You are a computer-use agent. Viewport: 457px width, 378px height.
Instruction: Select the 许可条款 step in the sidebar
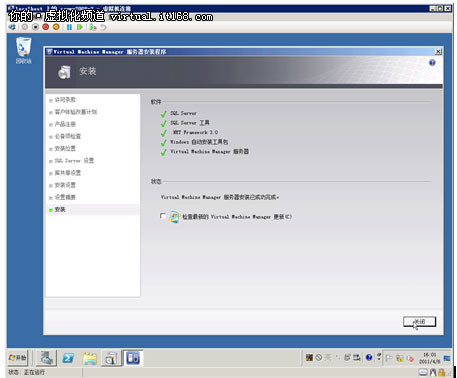pos(65,100)
